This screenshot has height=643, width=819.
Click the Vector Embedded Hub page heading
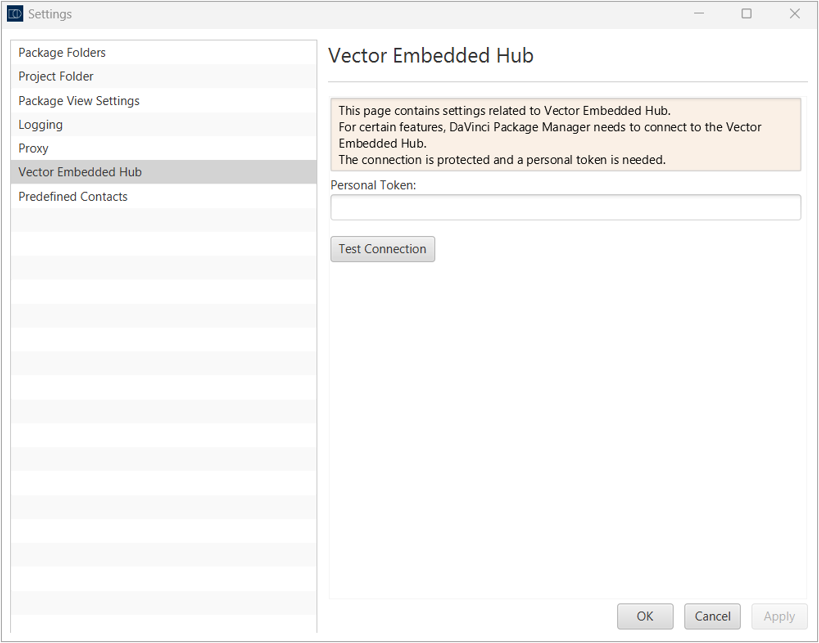pos(431,55)
